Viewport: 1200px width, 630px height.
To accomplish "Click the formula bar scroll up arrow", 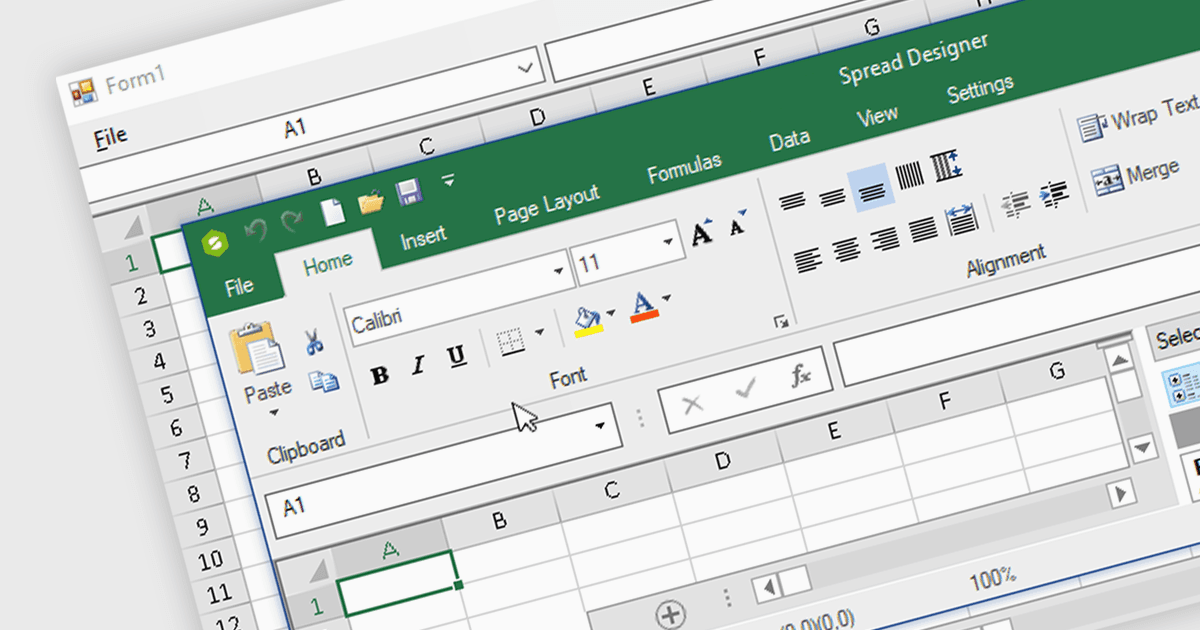I will (1120, 360).
